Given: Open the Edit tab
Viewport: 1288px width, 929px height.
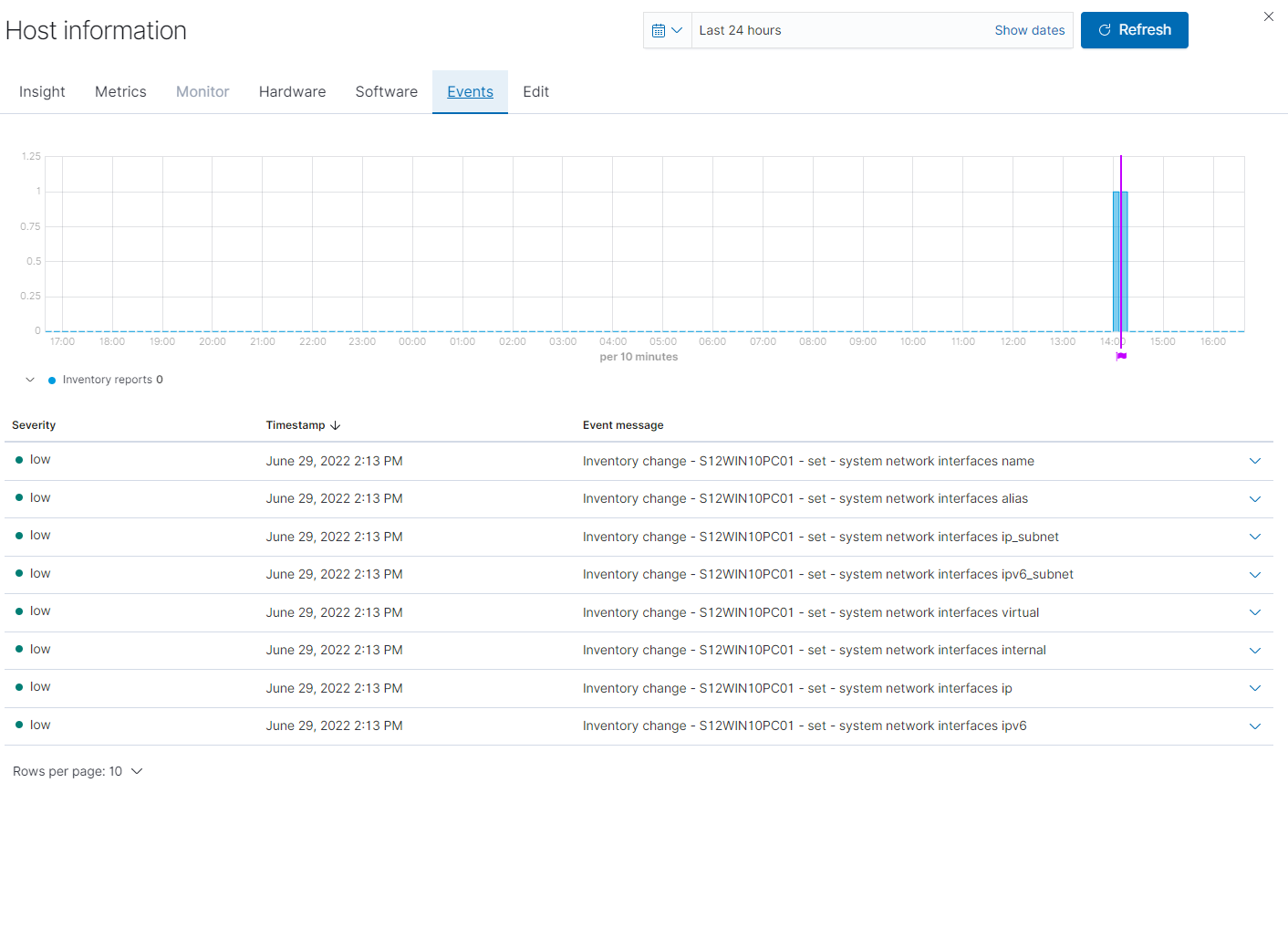Looking at the screenshot, I should [535, 92].
